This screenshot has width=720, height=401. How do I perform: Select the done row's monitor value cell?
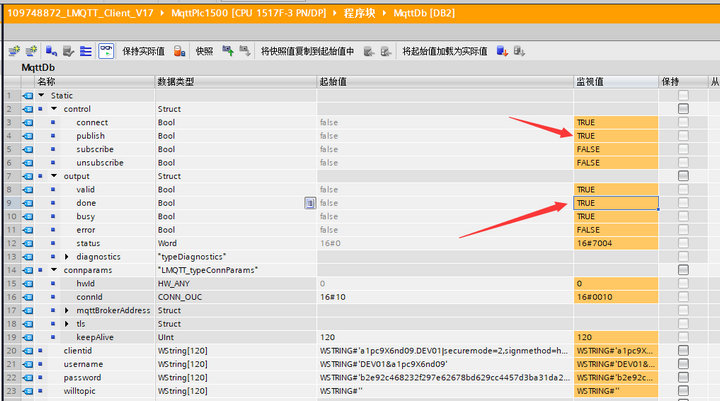615,203
